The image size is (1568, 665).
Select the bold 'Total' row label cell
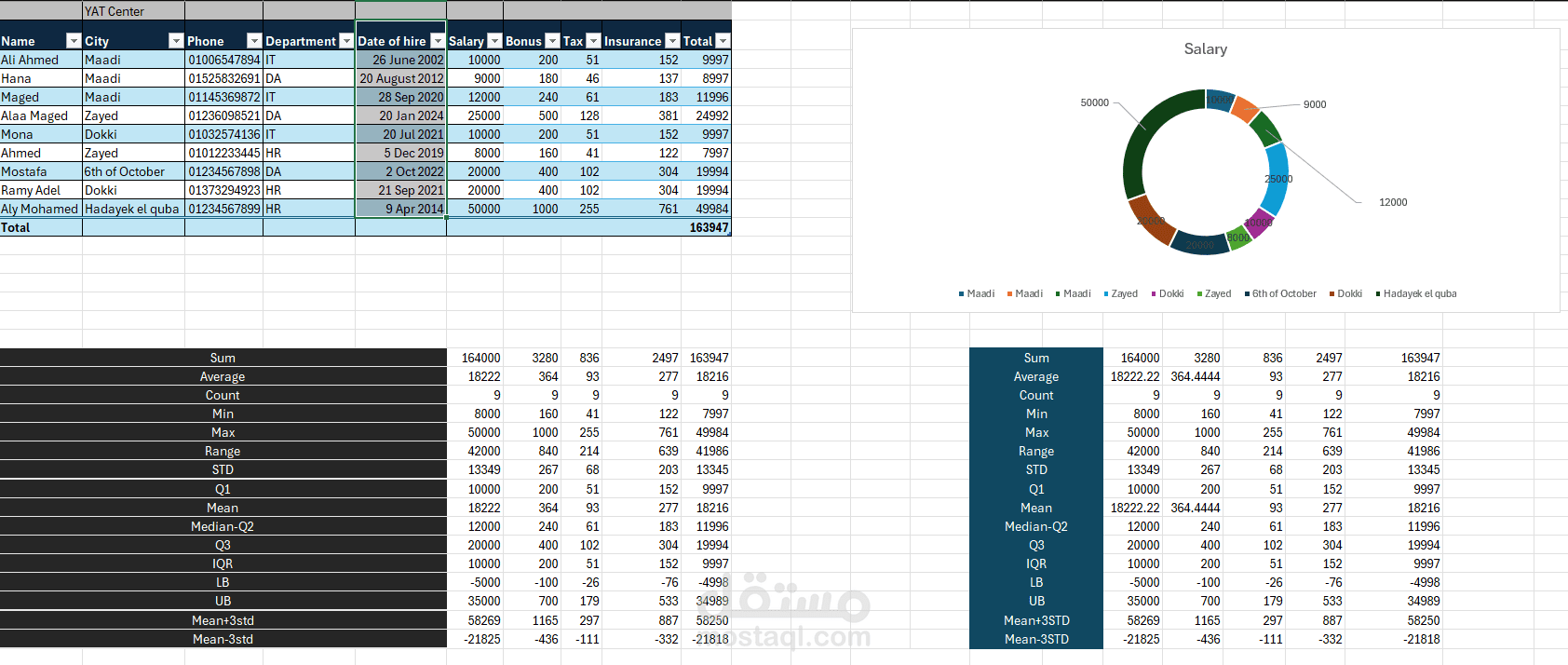[x=41, y=227]
